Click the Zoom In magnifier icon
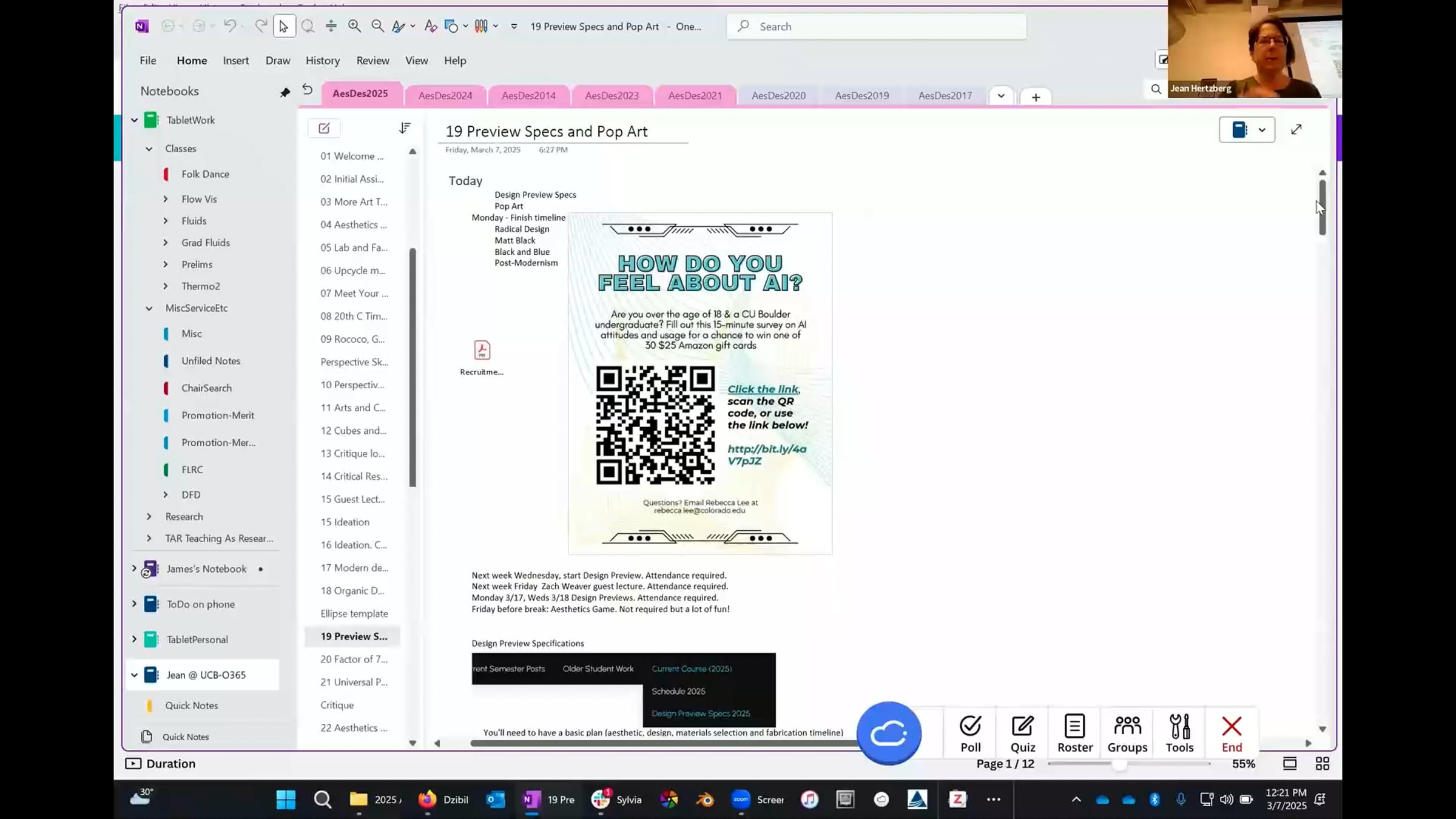The image size is (1456, 819). 354,26
